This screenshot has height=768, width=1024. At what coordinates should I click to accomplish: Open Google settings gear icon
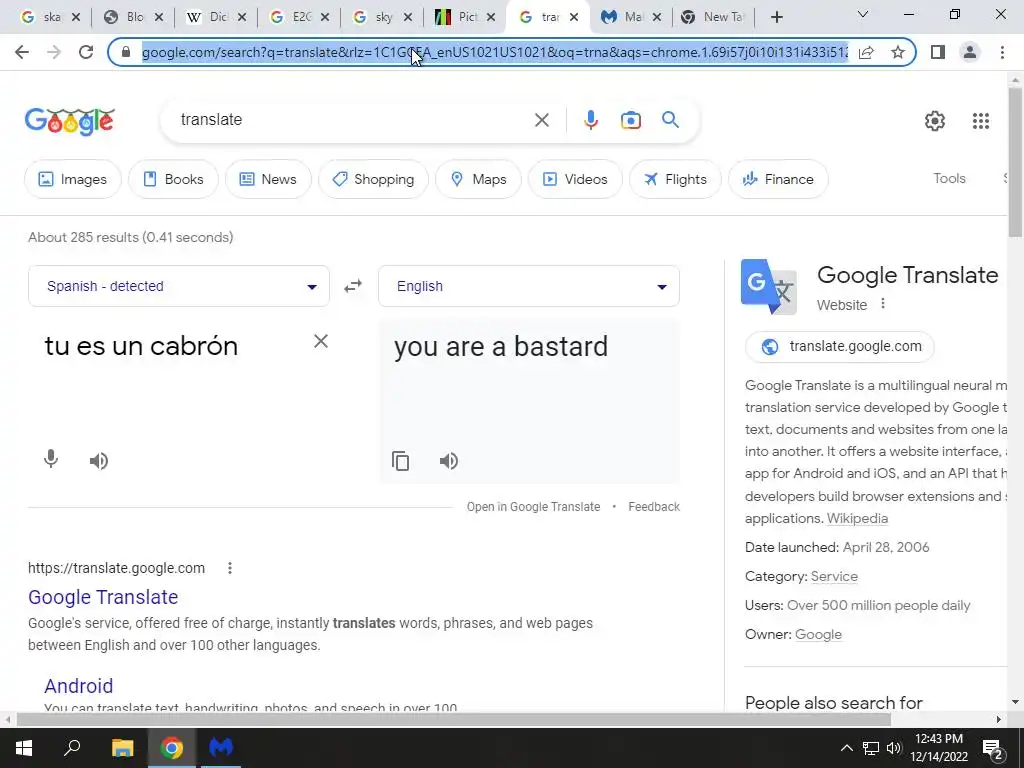(x=935, y=121)
